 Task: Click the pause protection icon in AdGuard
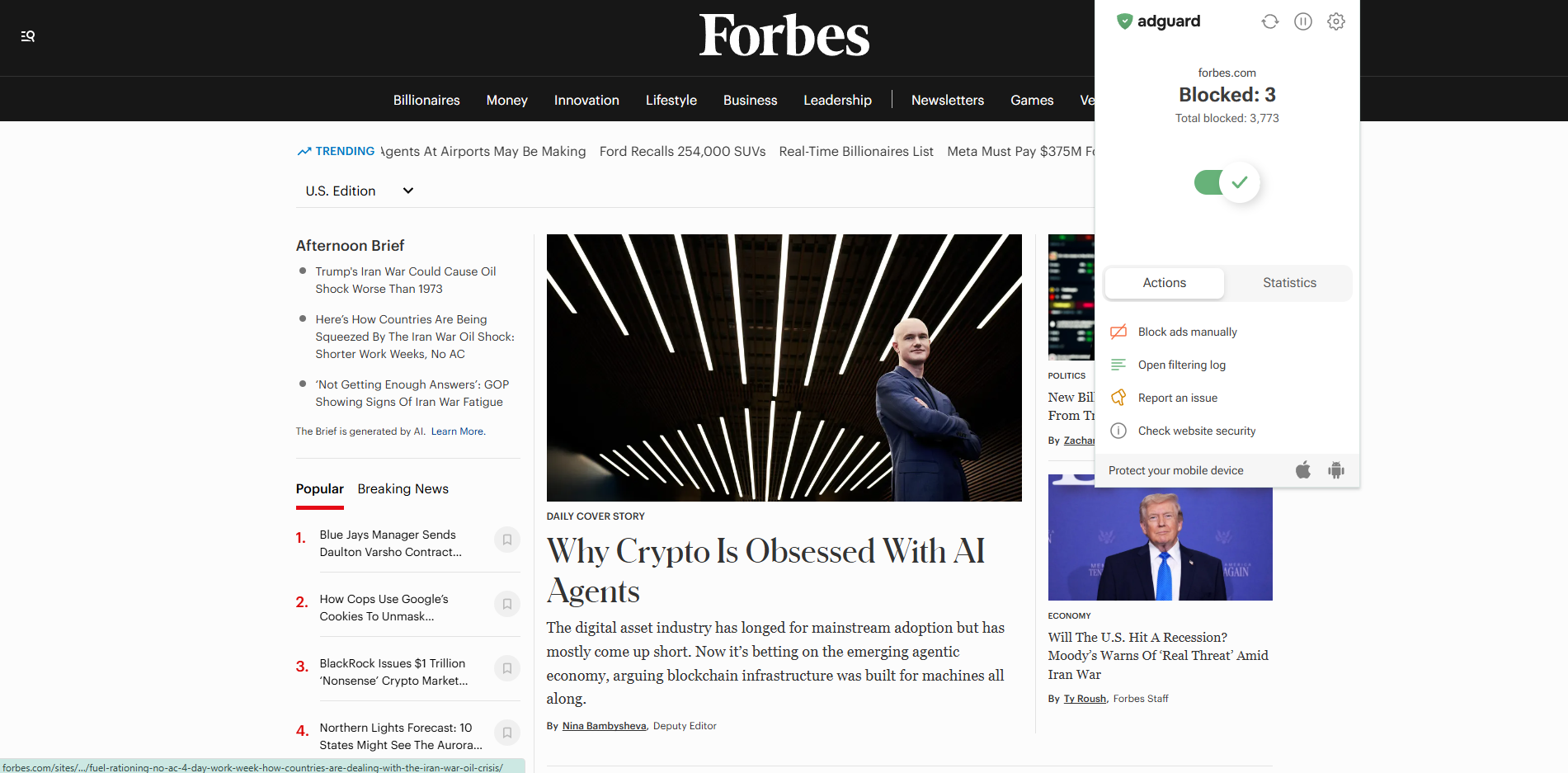point(1303,21)
